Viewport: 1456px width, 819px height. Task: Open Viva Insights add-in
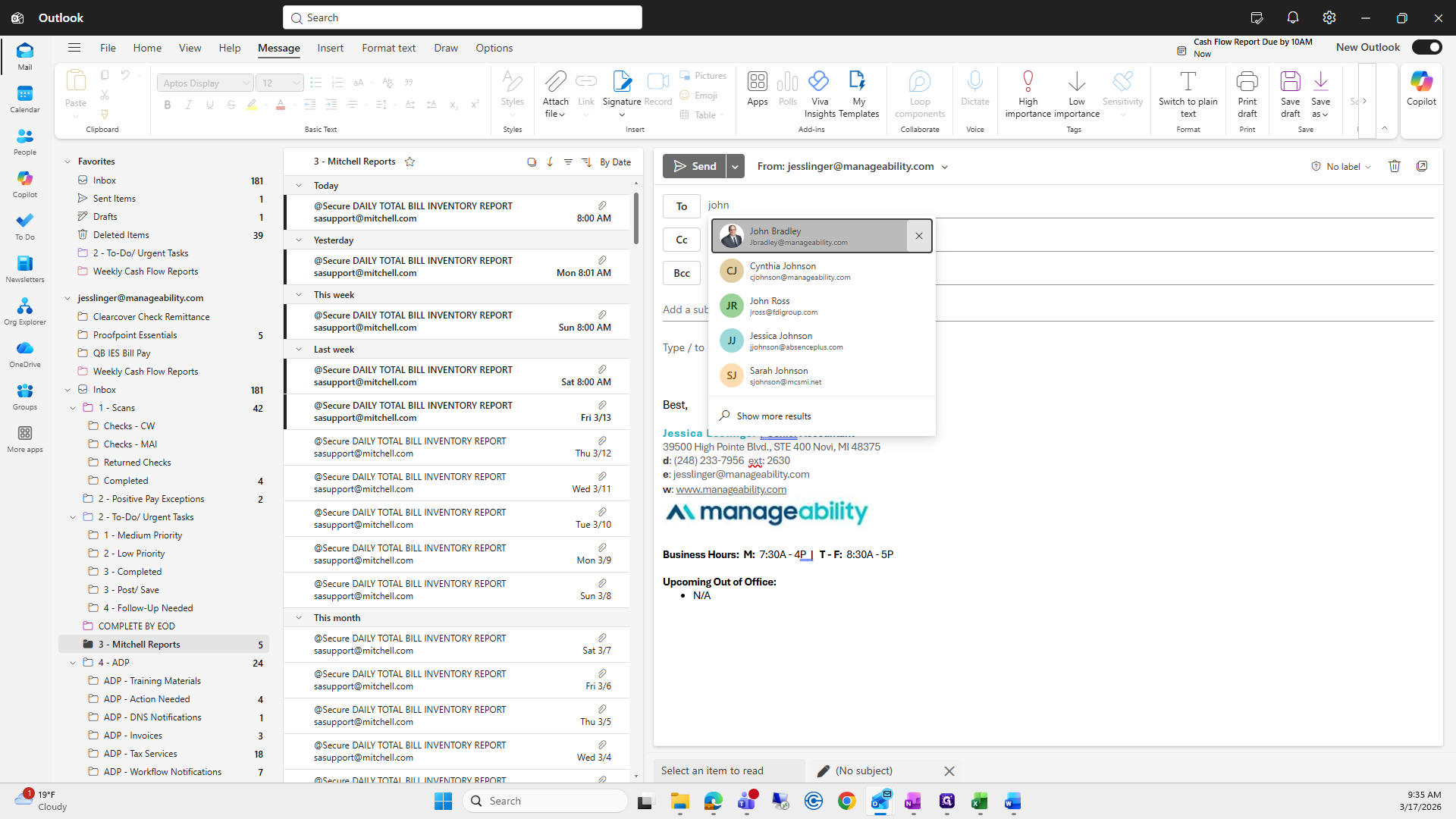819,82
